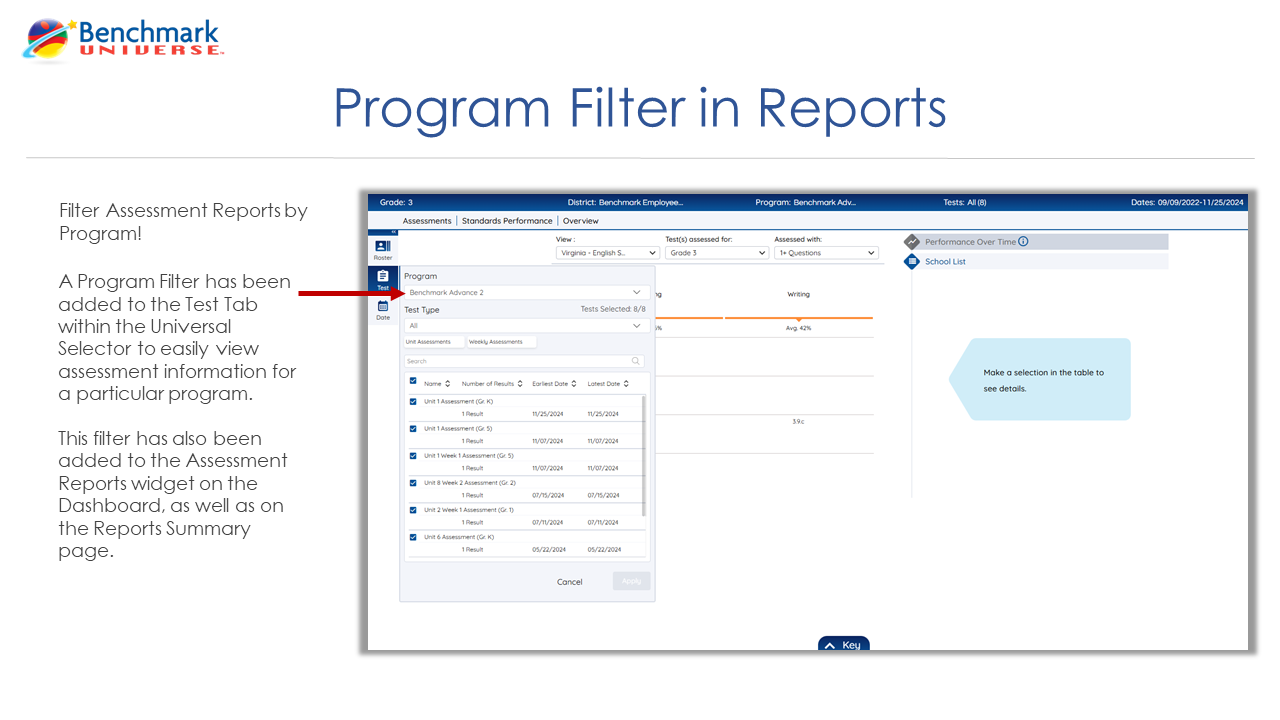The image size is (1280, 720).
Task: Switch to the Assessments tab
Action: point(427,221)
